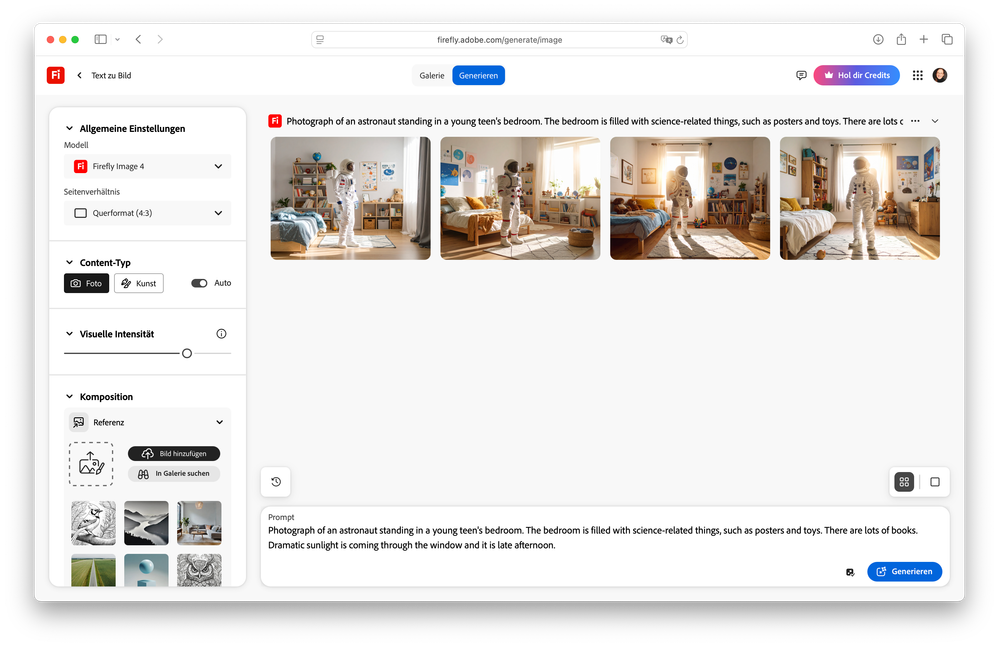Viewport: 999px width, 647px height.
Task: Click the In Galerie suchen button
Action: pyautogui.click(x=174, y=474)
